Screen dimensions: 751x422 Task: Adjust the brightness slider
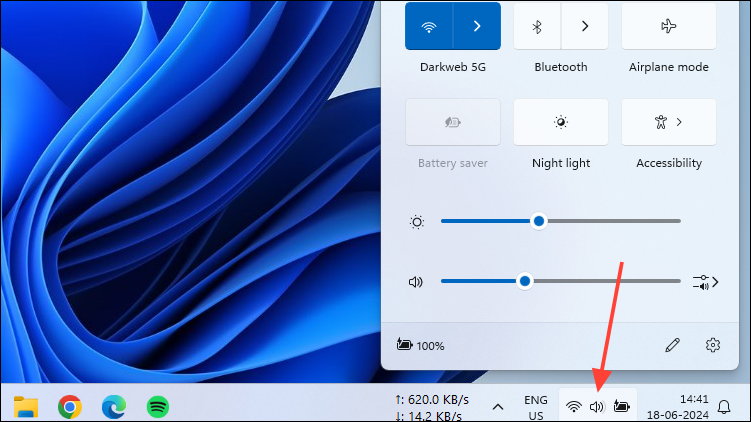click(x=561, y=221)
